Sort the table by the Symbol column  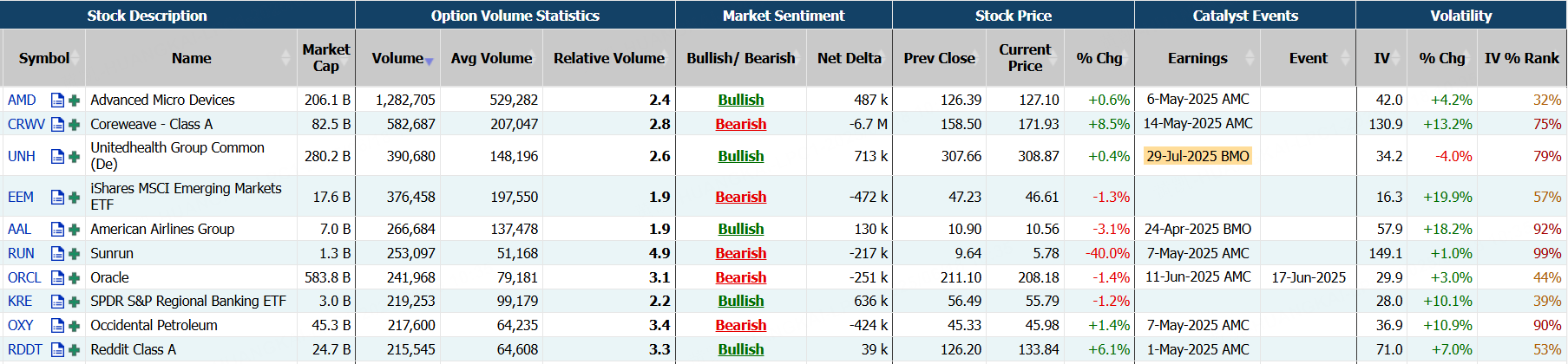(x=43, y=58)
